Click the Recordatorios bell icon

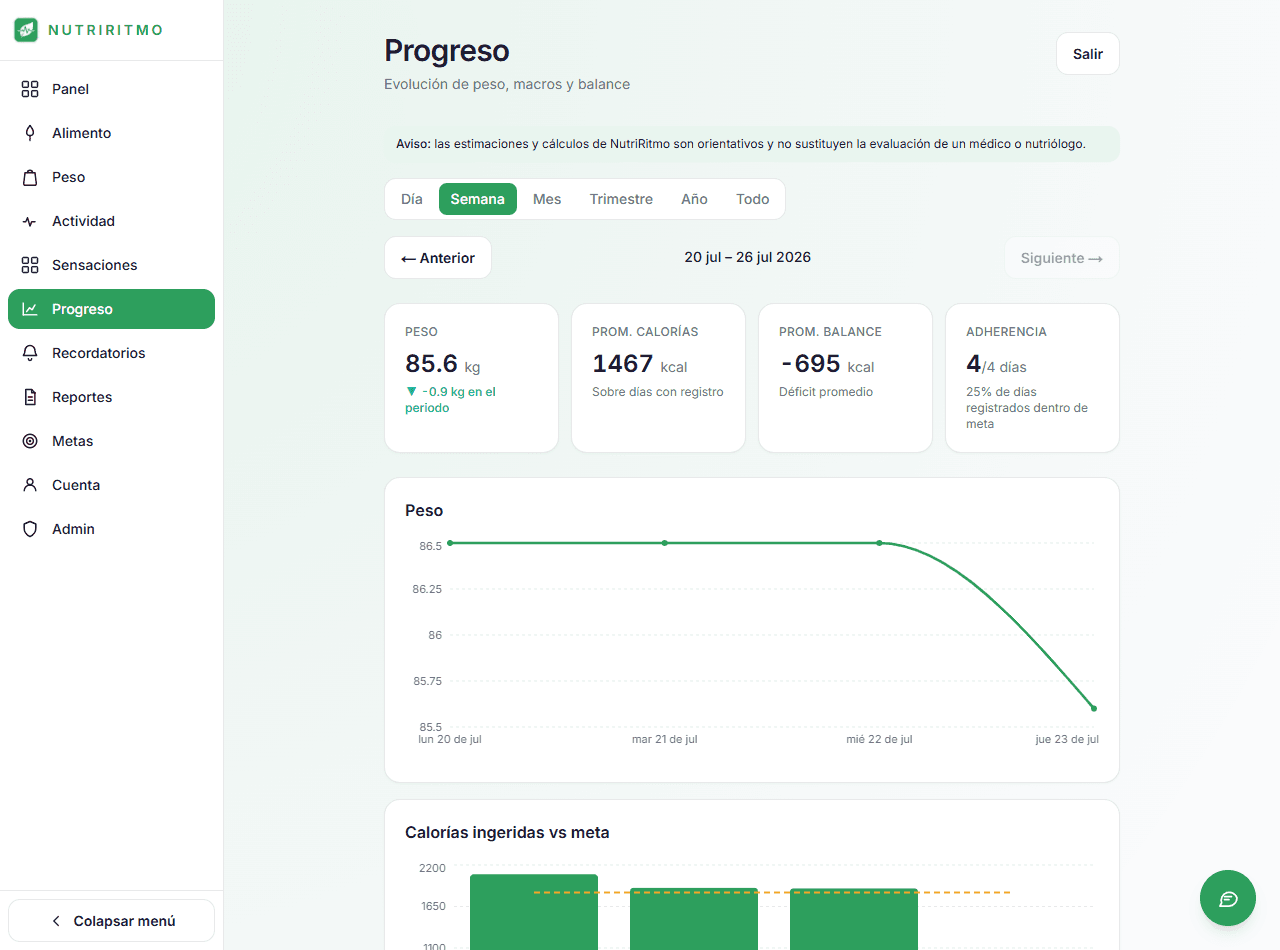click(30, 353)
